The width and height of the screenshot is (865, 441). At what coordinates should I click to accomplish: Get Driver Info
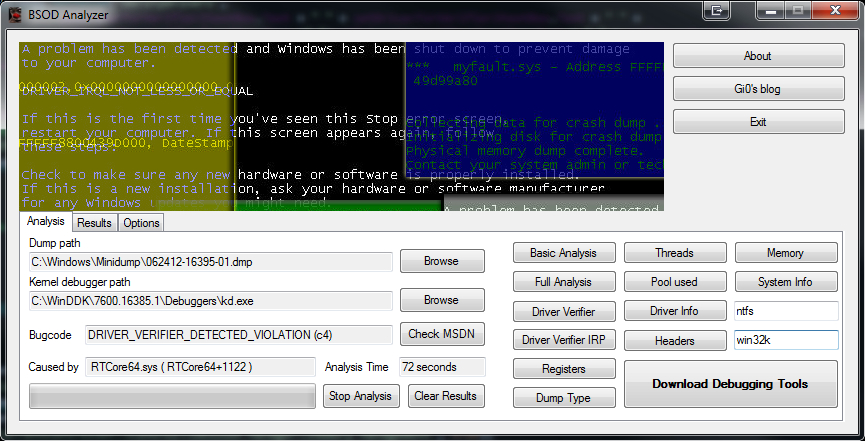click(x=675, y=311)
